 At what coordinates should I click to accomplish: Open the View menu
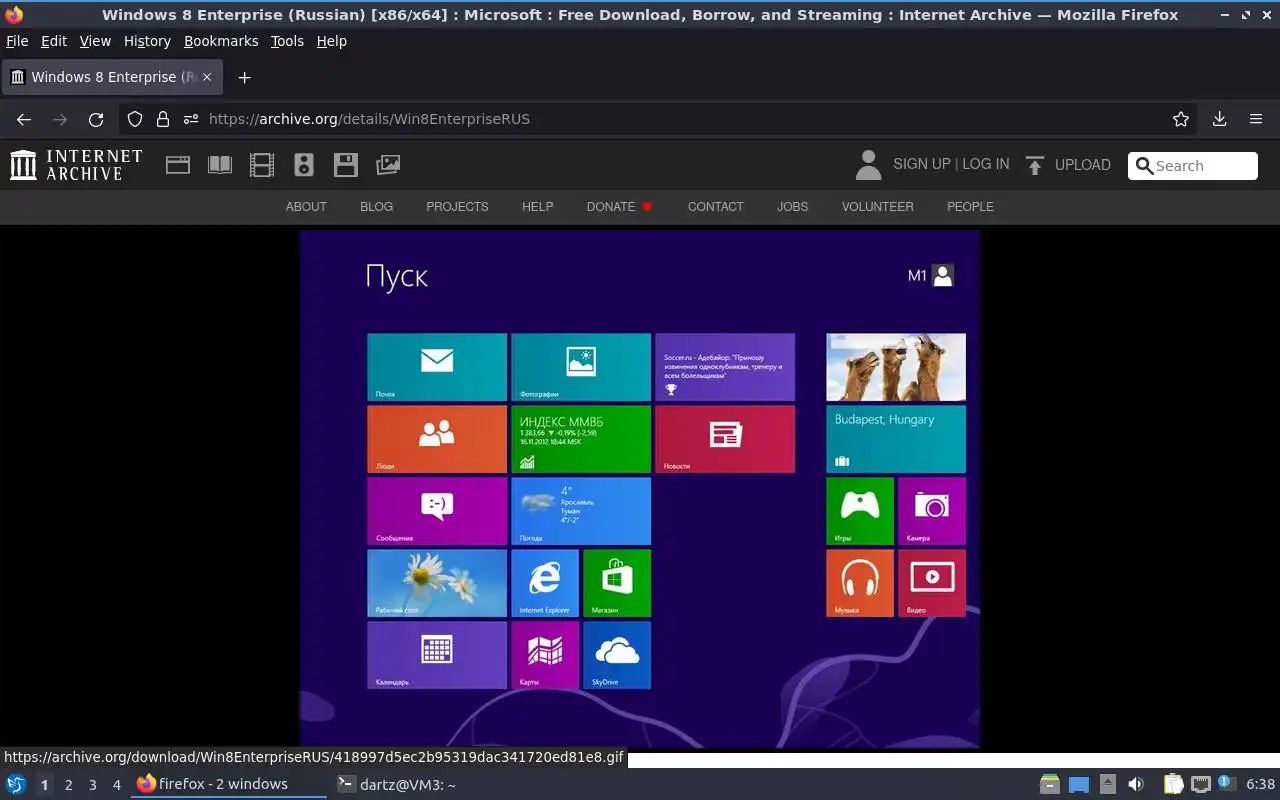tap(95, 41)
